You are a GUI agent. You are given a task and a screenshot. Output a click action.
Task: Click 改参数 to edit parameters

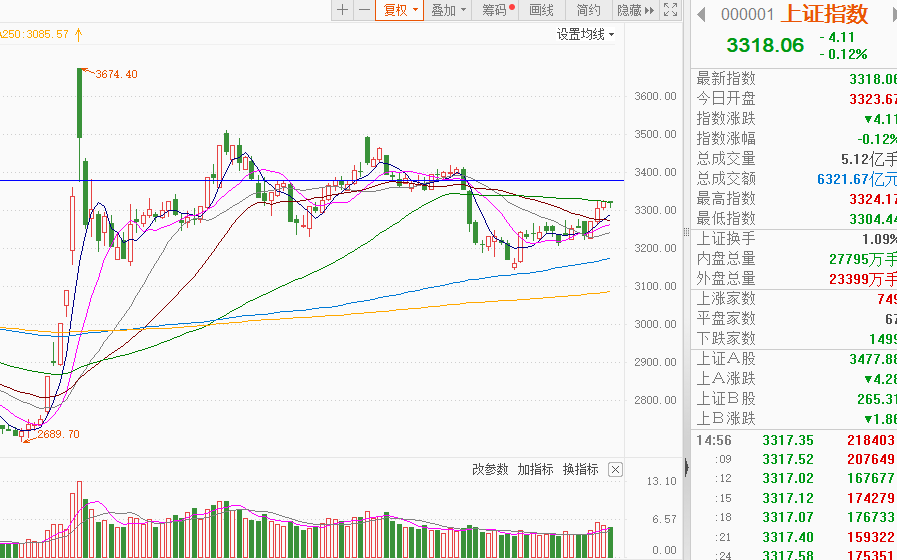[490, 469]
